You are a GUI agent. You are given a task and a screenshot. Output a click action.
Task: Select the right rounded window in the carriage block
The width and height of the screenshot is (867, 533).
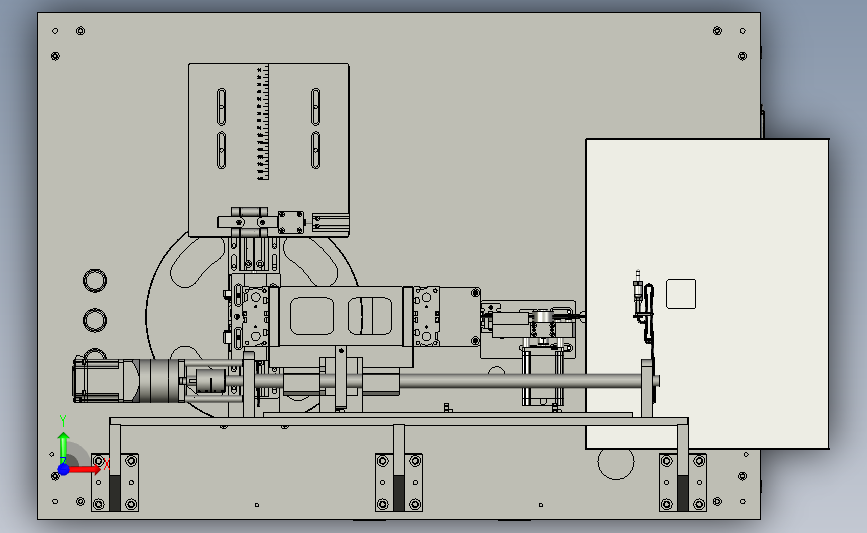pyautogui.click(x=370, y=316)
